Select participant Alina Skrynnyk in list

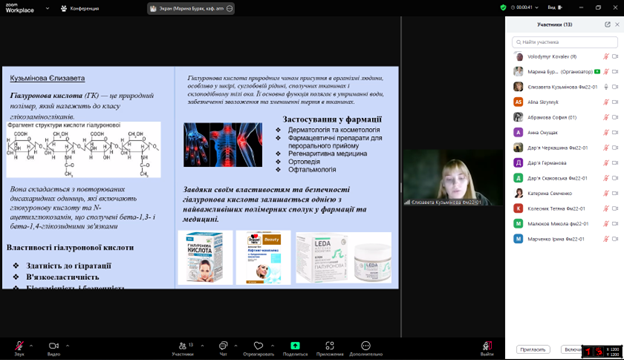tap(565, 102)
